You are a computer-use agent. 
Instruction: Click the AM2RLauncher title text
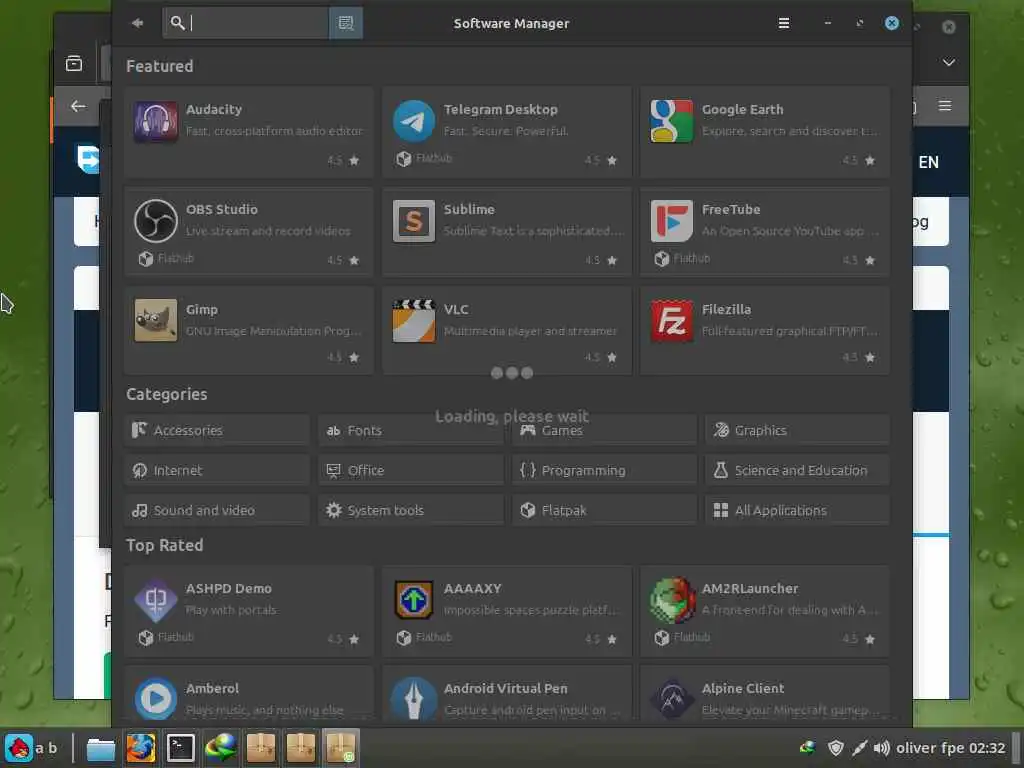pos(750,588)
